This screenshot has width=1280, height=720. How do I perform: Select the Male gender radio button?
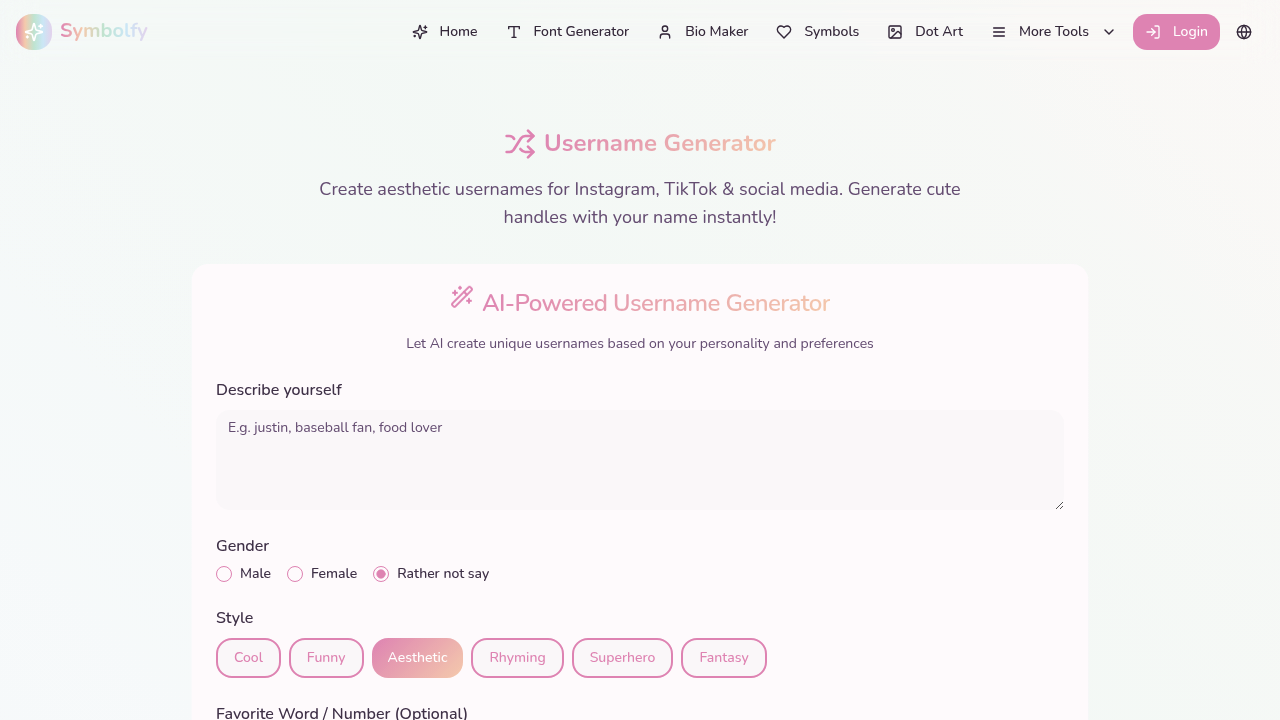[224, 573]
